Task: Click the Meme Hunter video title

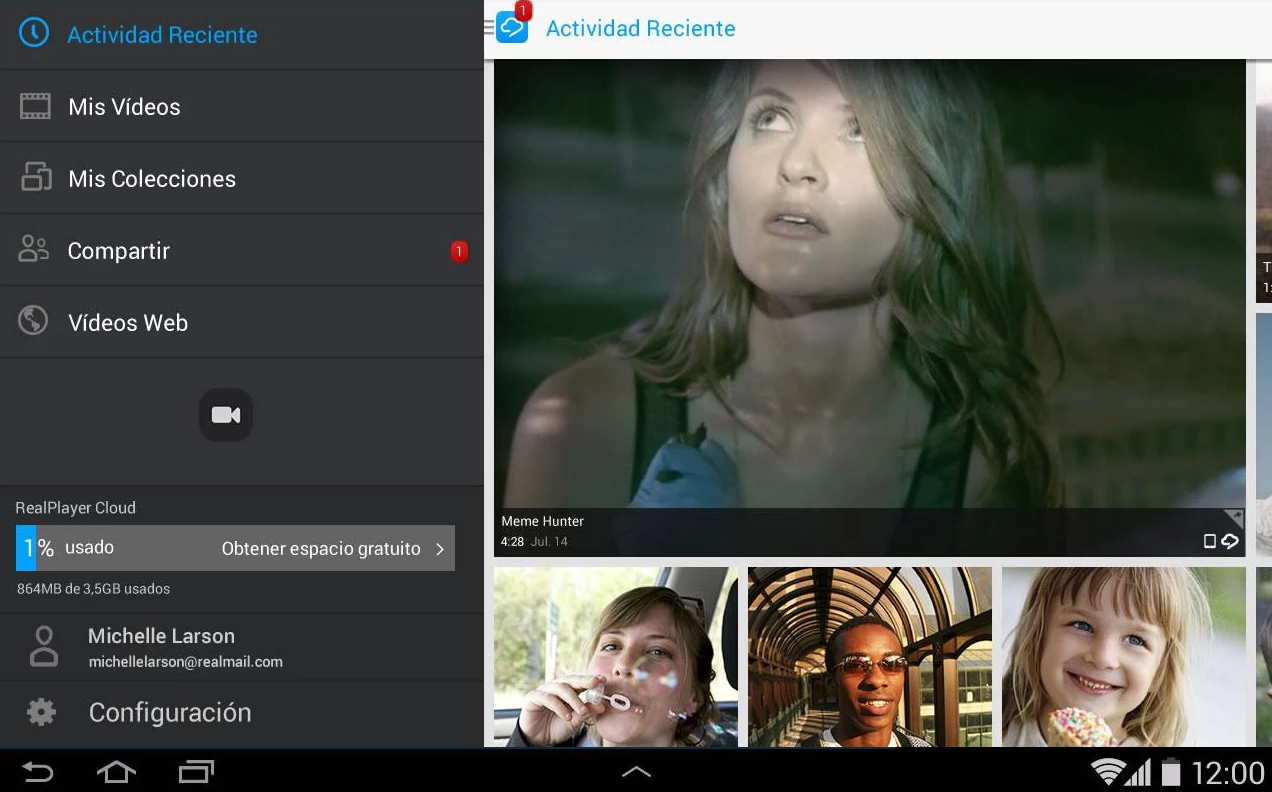Action: 542,521
